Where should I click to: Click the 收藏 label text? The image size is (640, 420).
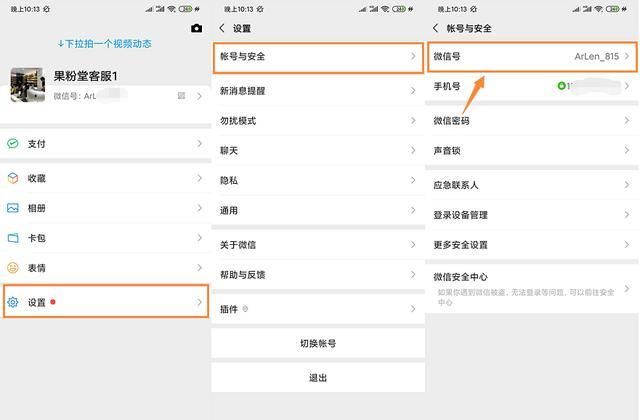[x=36, y=178]
